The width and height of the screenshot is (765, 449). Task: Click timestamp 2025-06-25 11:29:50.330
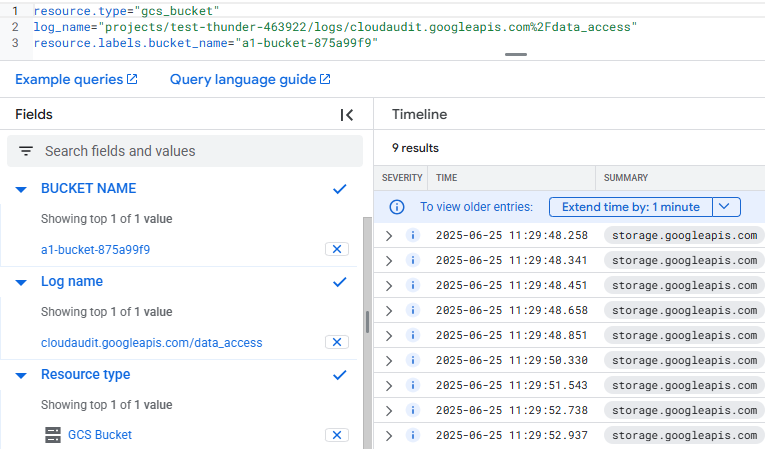512,360
